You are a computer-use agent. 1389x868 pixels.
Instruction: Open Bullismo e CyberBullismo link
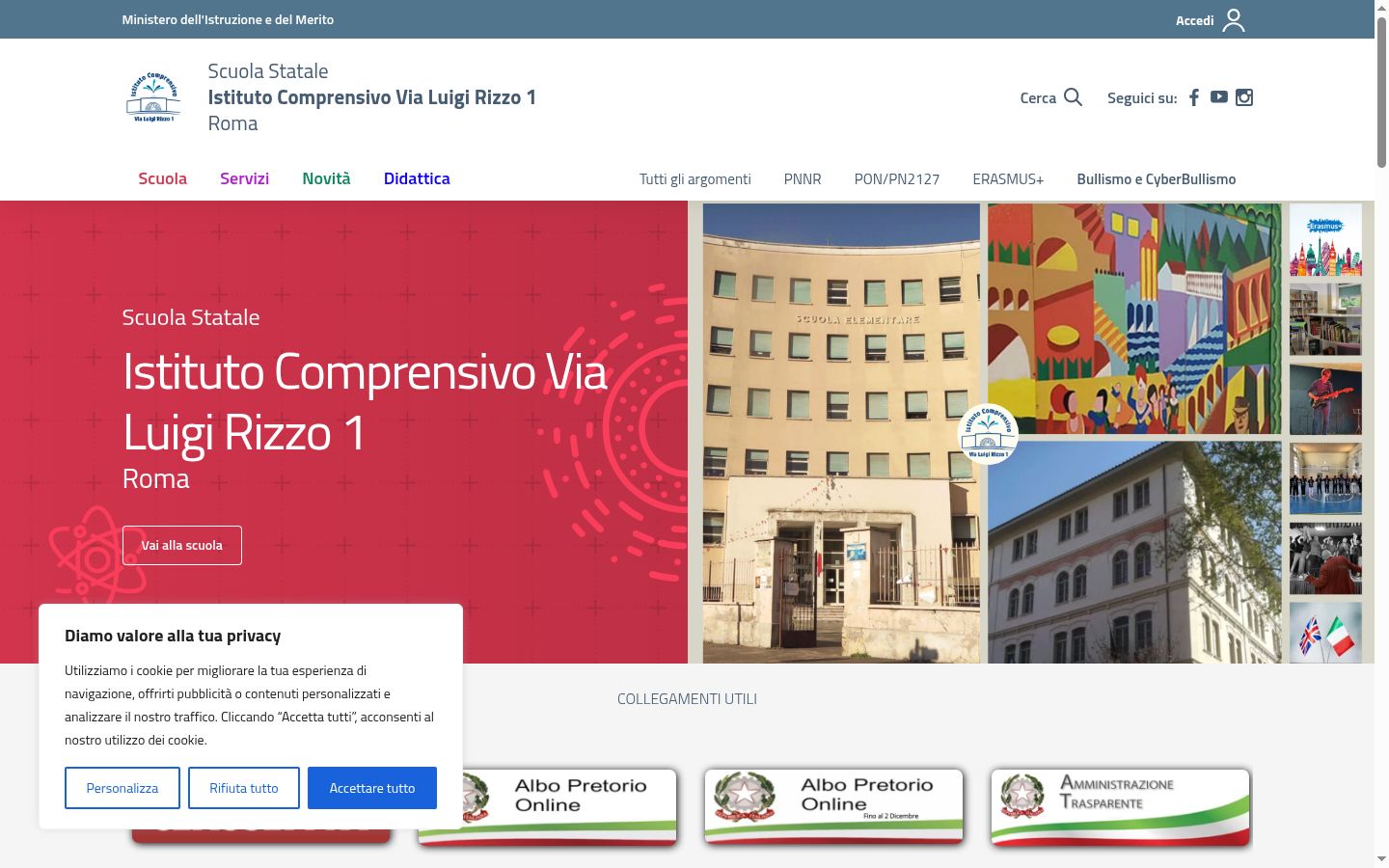[x=1157, y=179]
